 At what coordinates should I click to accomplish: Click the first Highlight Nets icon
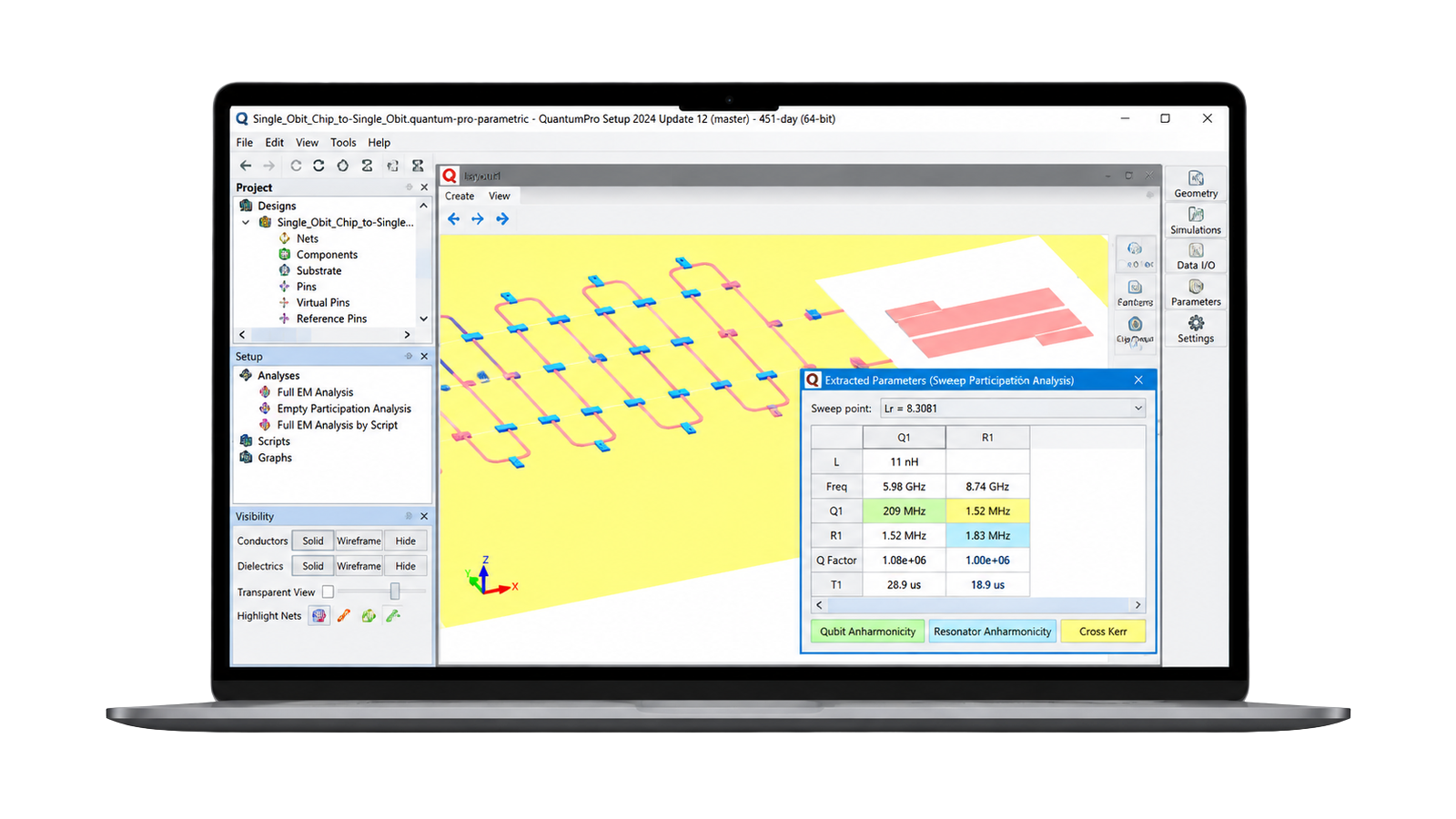tap(318, 616)
